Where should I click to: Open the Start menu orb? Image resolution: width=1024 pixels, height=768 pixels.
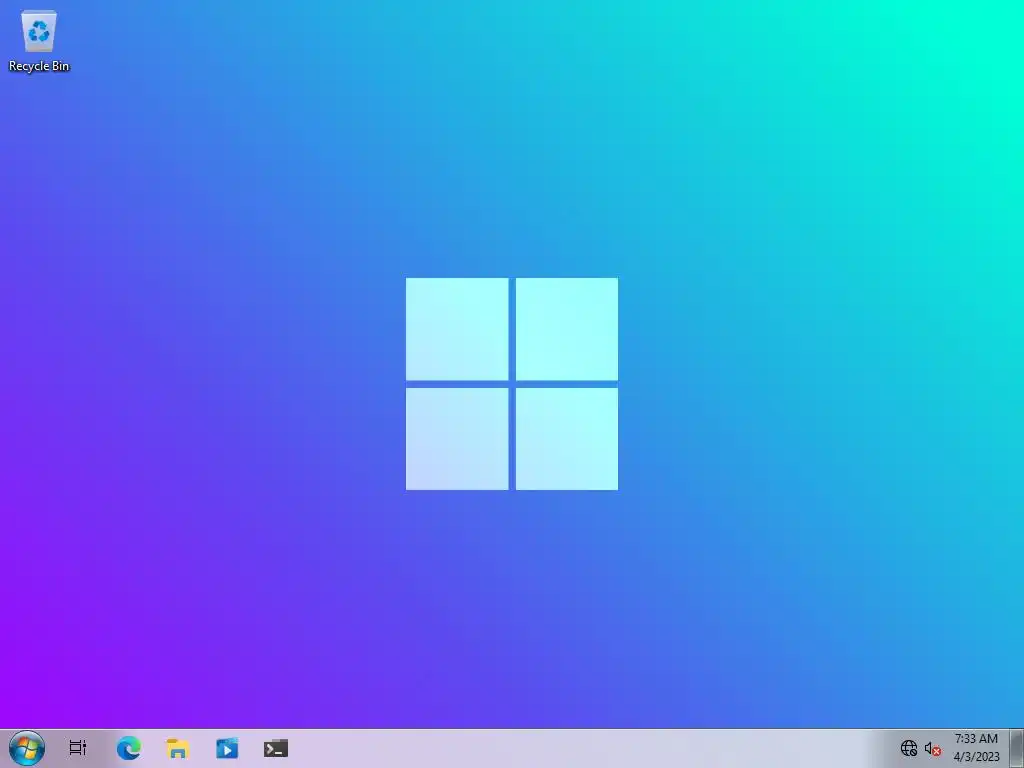(27, 748)
